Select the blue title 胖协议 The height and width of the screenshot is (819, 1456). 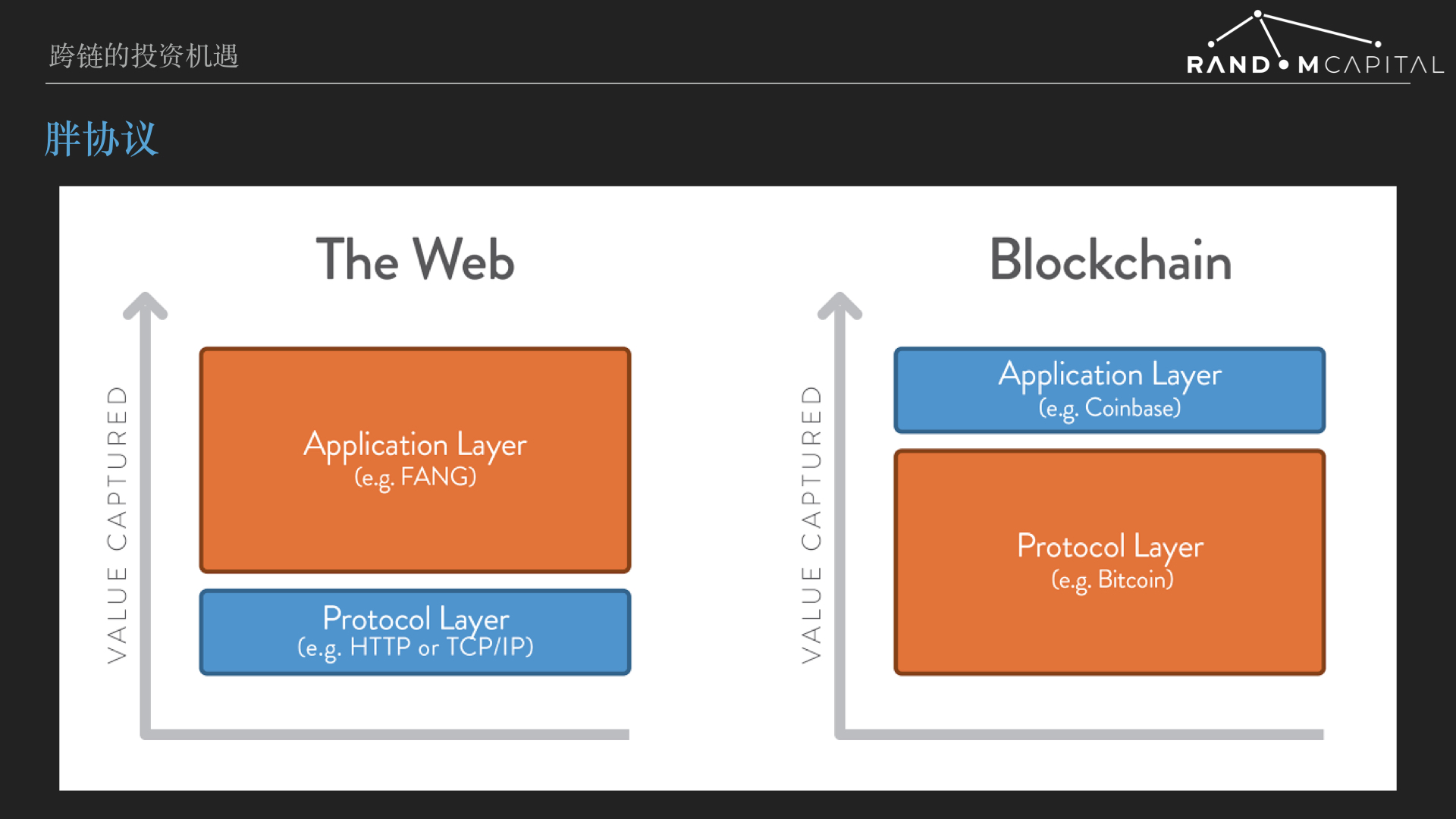(101, 139)
